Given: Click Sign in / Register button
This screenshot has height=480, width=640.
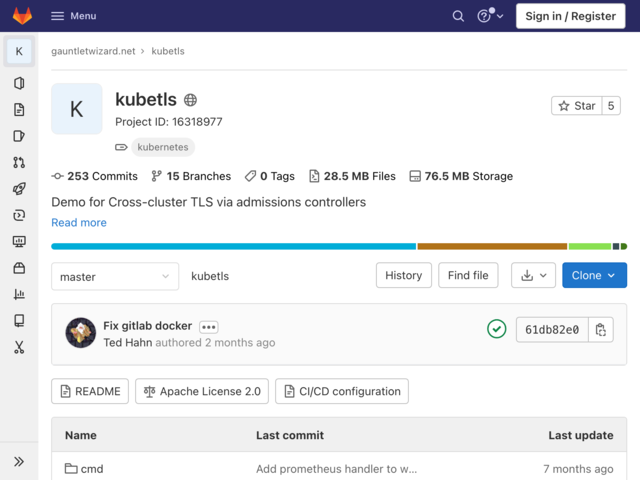Looking at the screenshot, I should click(570, 16).
